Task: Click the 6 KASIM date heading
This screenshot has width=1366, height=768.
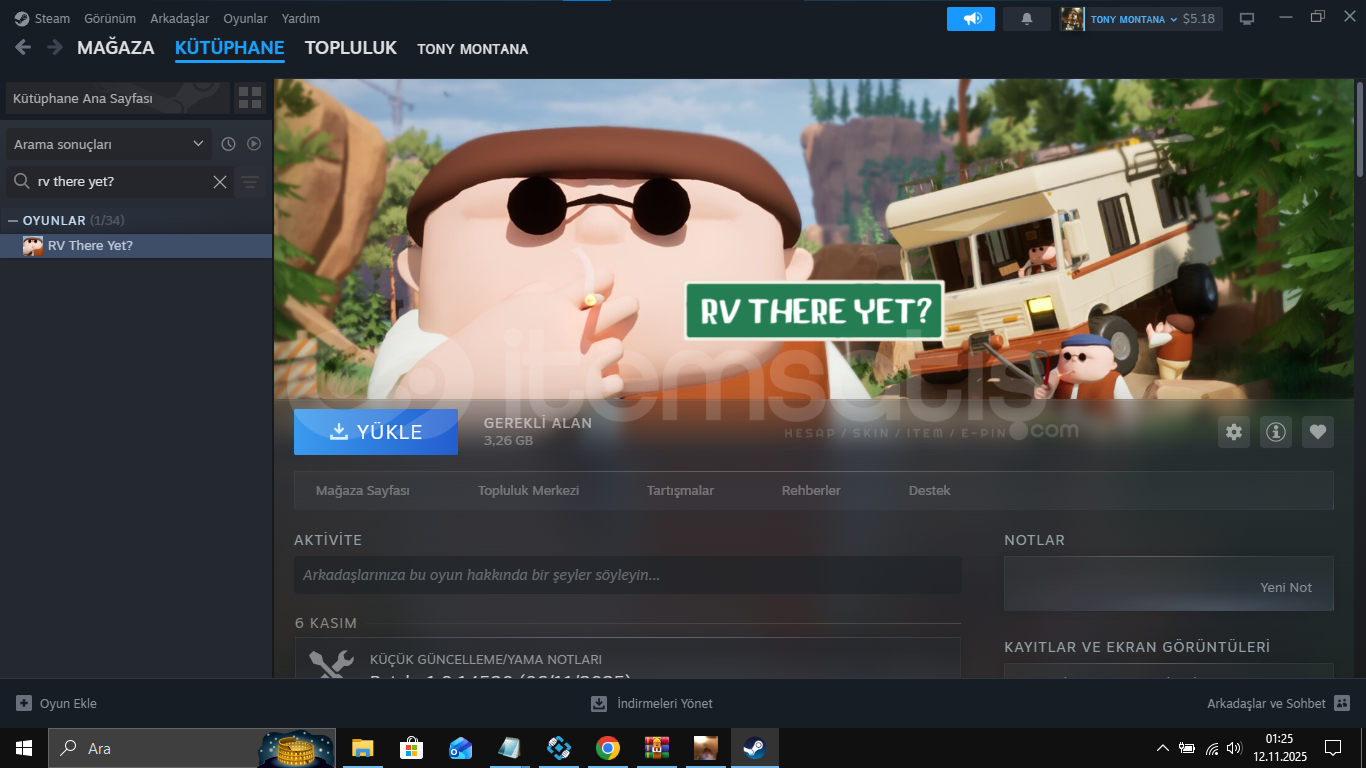Action: 326,623
